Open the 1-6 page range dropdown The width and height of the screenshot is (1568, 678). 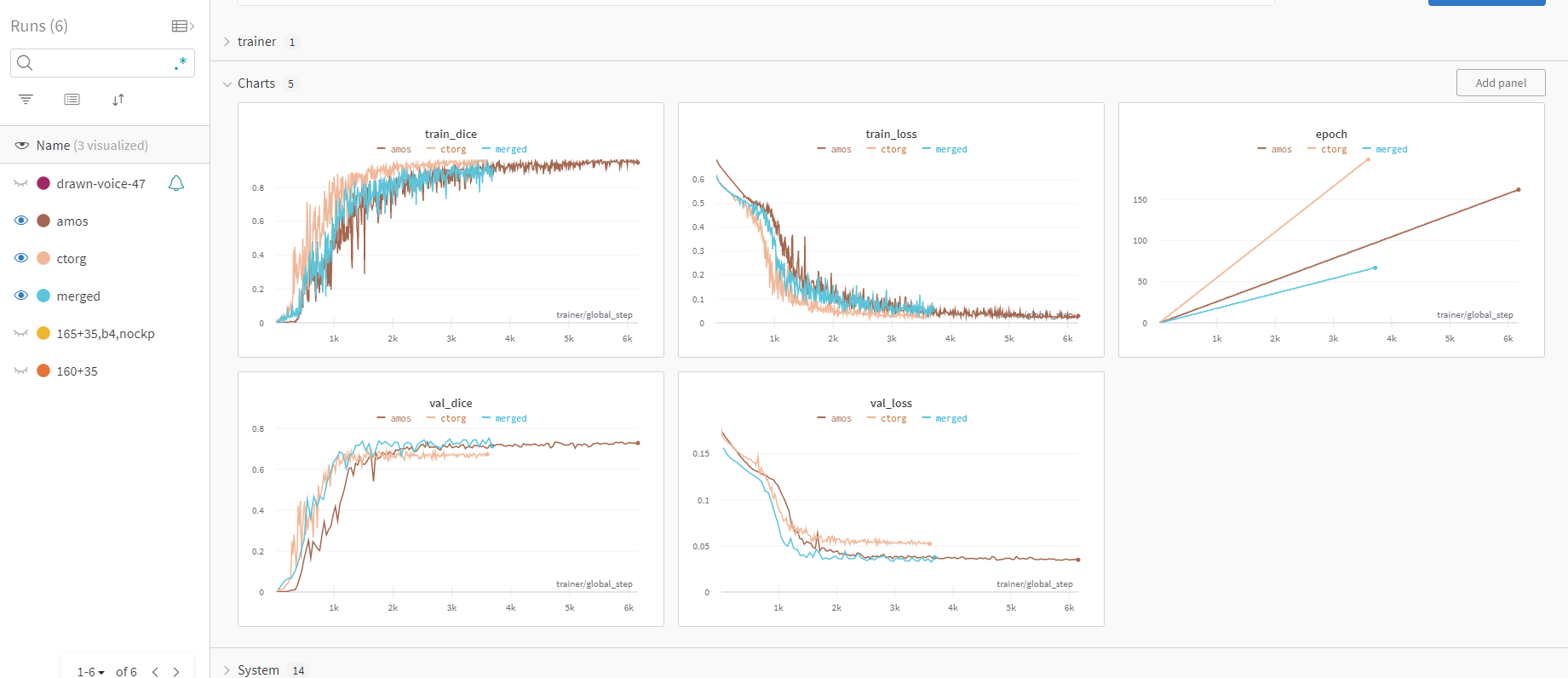coord(90,672)
